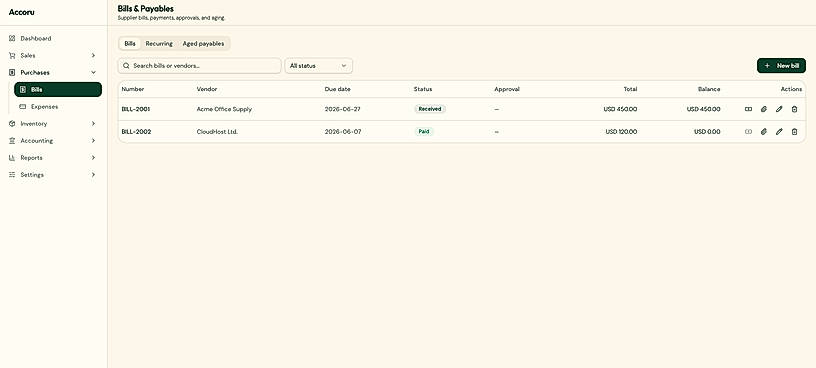Viewport: 816px width, 368px height.
Task: Click the Expenses card icon in the sidebar
Action: tap(22, 107)
